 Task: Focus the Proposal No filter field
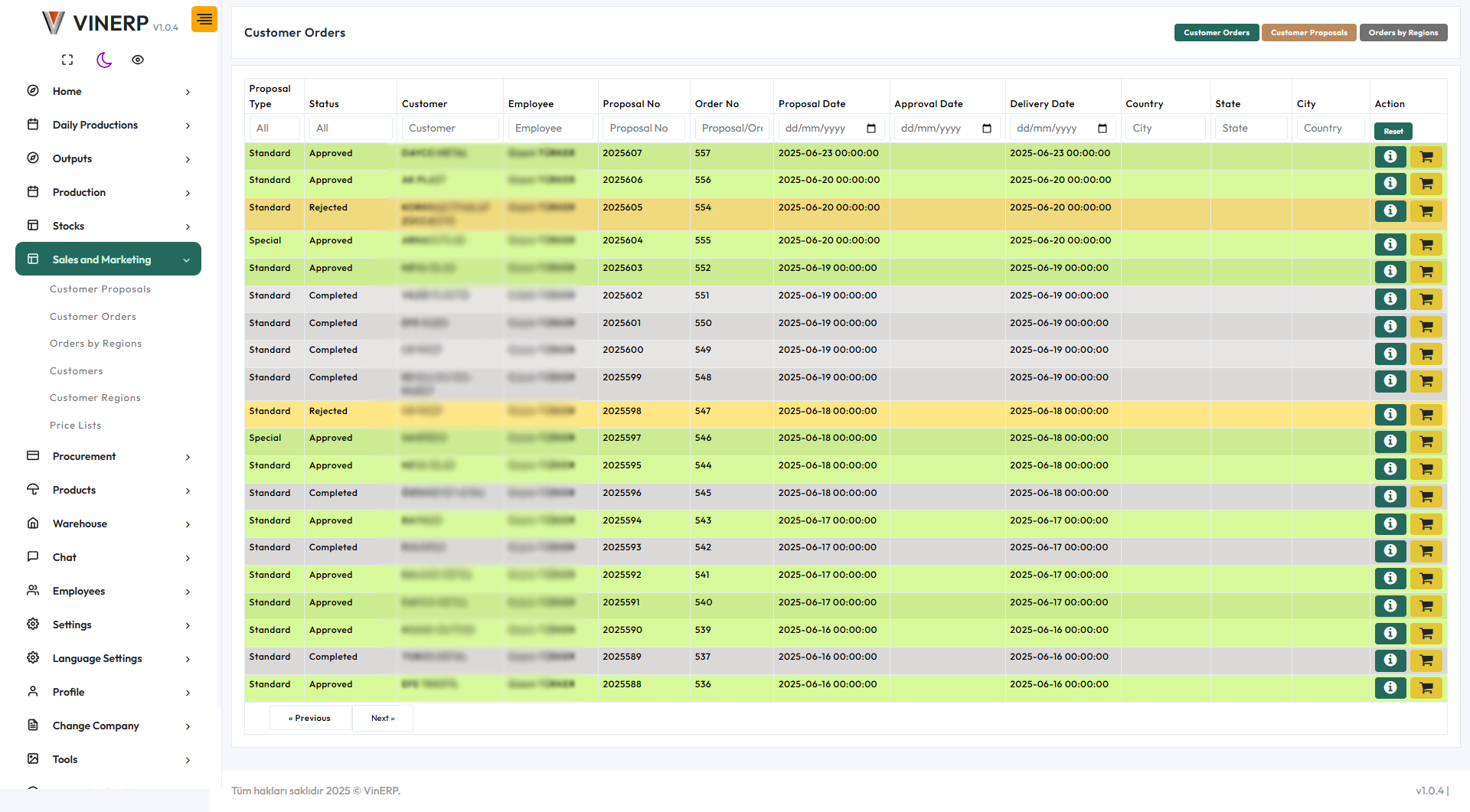pos(644,129)
